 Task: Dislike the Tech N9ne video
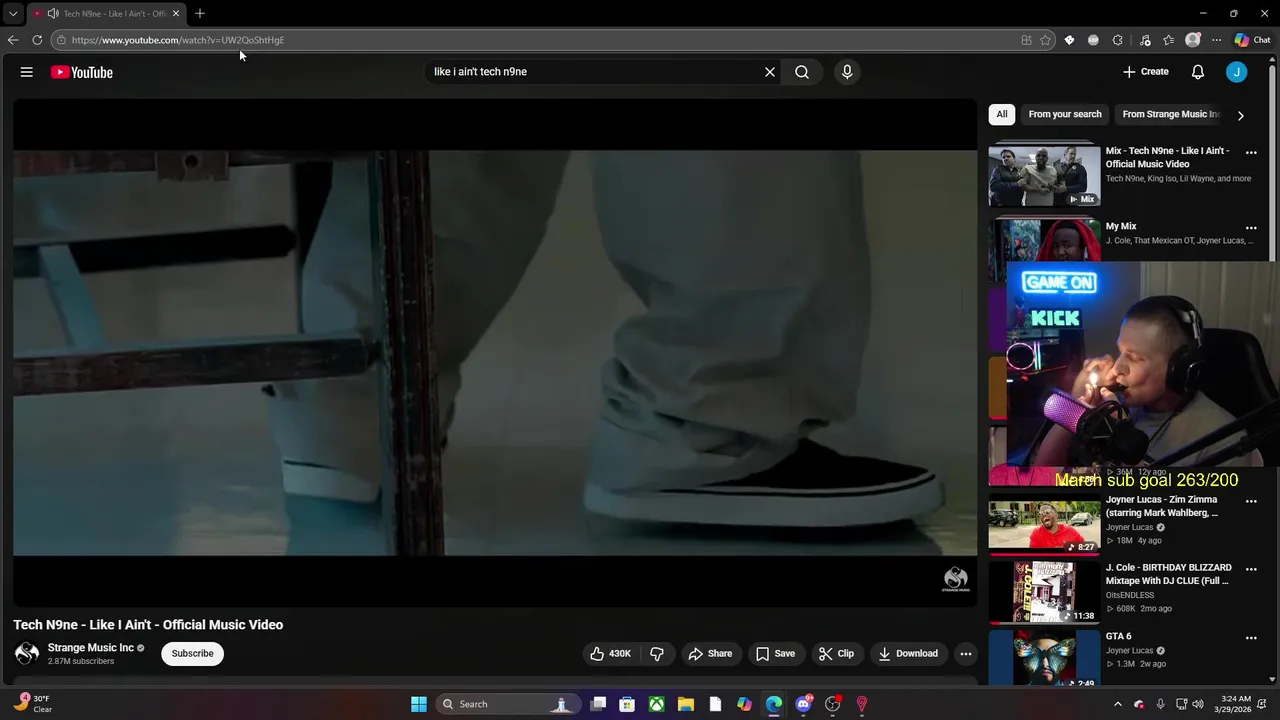tap(657, 654)
